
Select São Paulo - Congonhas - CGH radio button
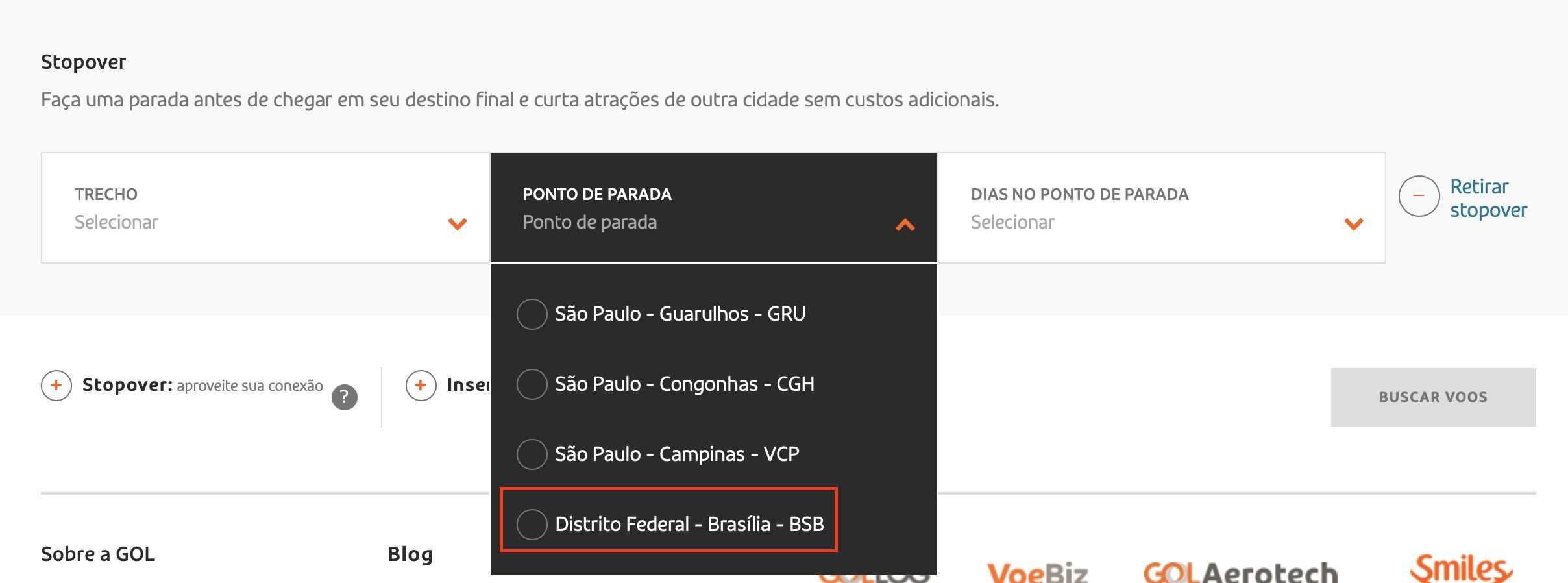(532, 384)
